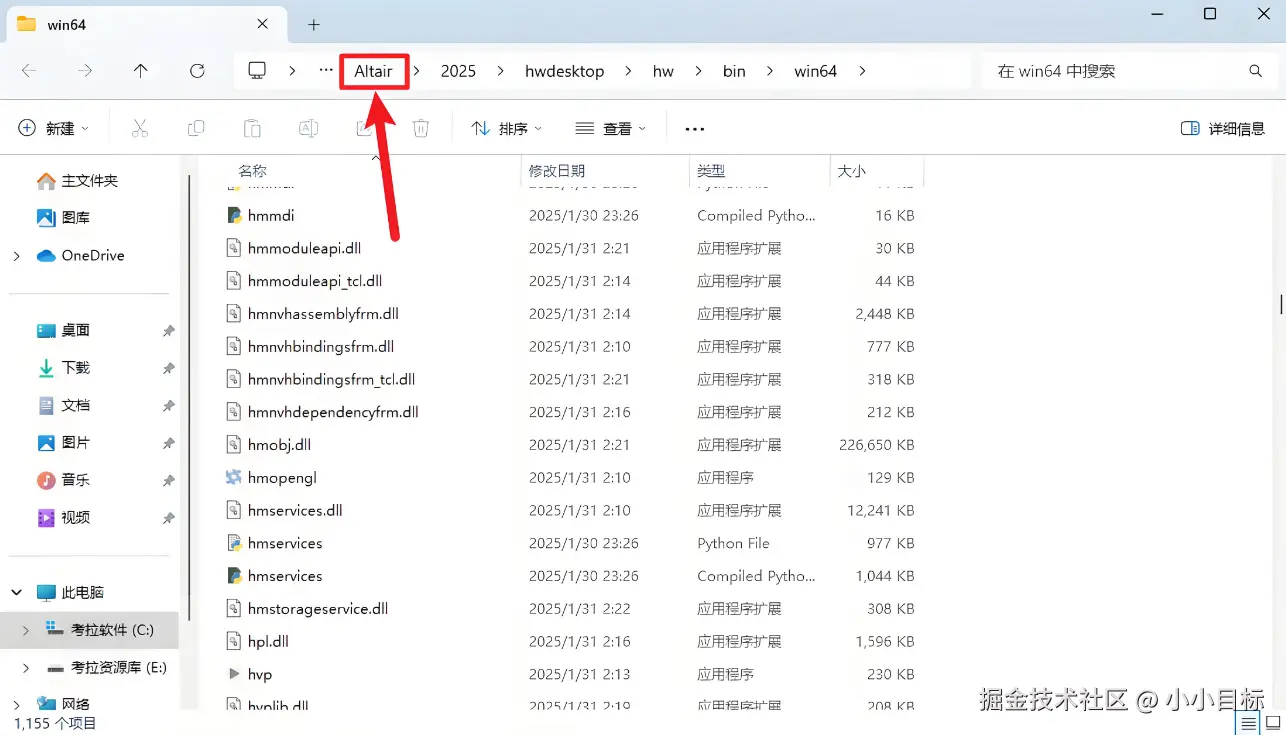Select the win64 tab title
The image size is (1286, 735).
coord(67,24)
